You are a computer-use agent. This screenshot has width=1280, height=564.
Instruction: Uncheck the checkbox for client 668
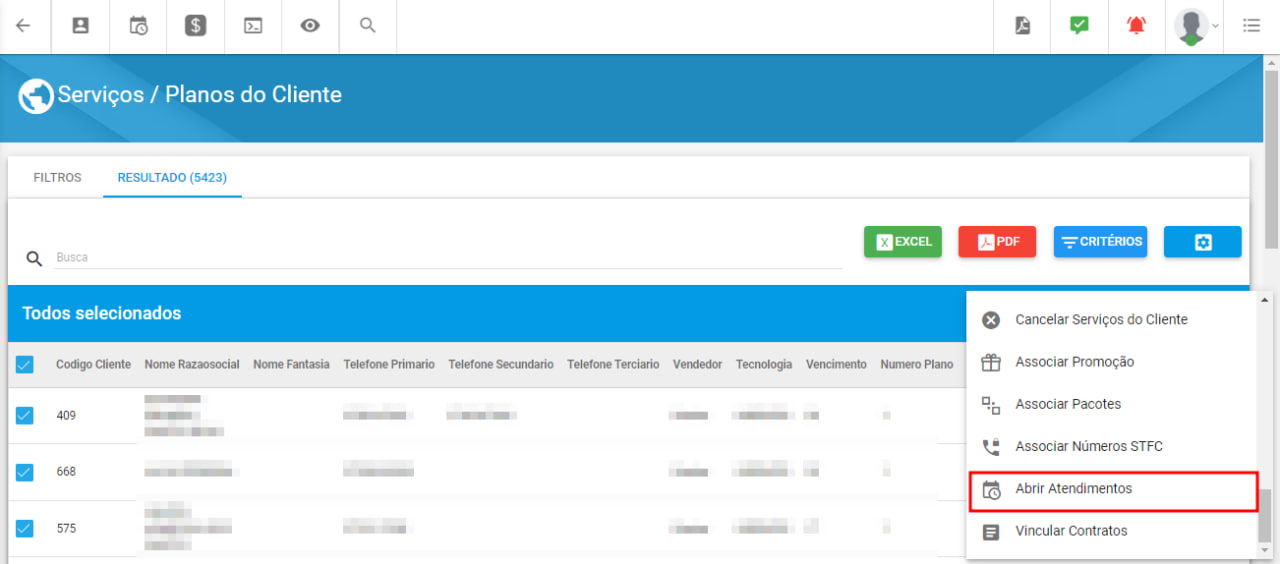pyautogui.click(x=24, y=472)
